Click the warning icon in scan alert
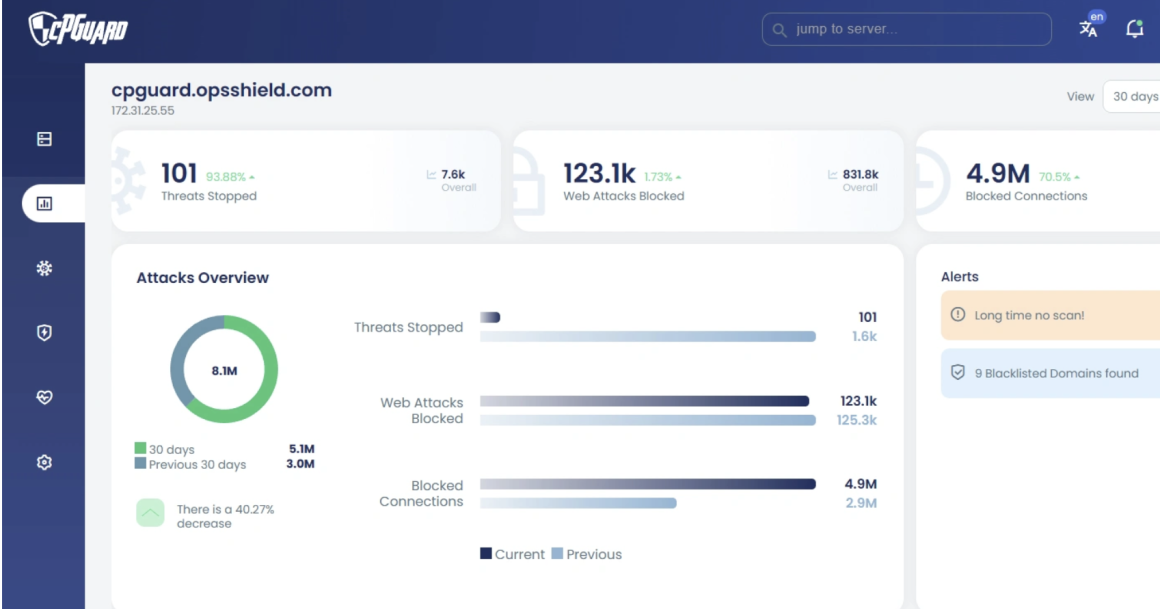This screenshot has height=609, width=1160. click(x=957, y=314)
